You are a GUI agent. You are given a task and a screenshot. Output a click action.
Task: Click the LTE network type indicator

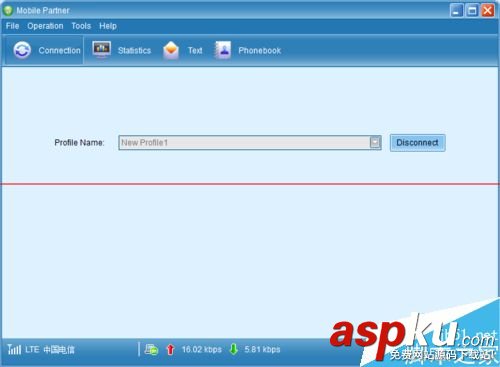32,349
